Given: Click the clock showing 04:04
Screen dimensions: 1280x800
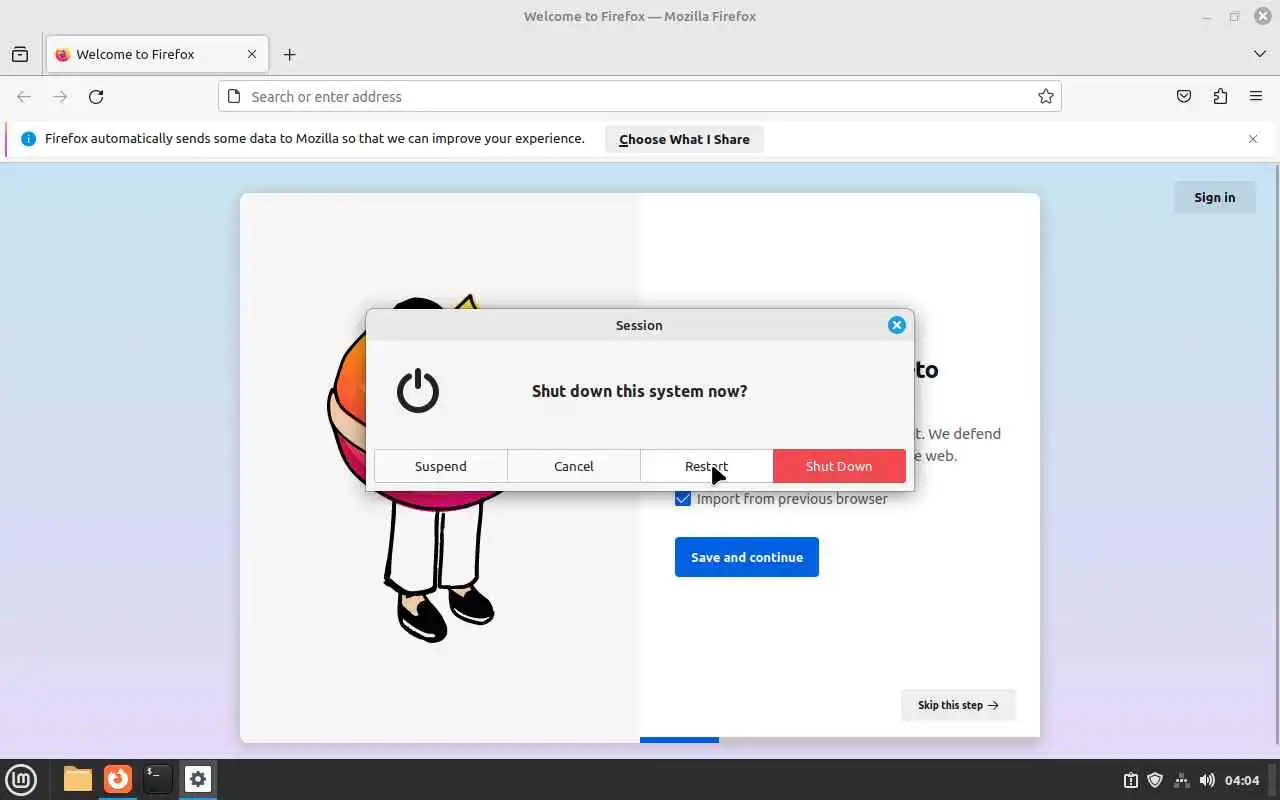Looking at the screenshot, I should [x=1242, y=780].
